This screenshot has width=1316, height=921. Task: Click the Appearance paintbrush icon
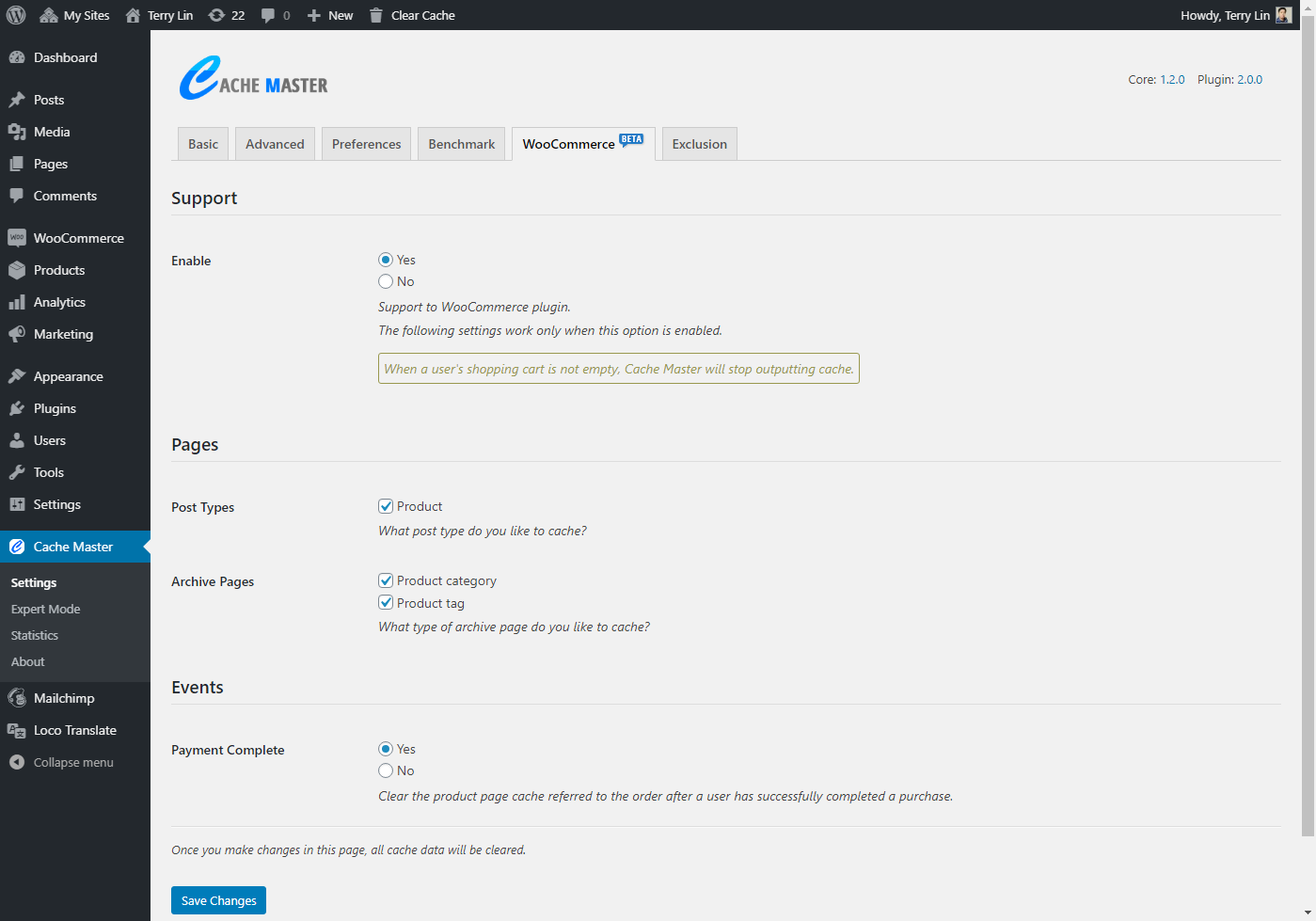click(x=17, y=376)
